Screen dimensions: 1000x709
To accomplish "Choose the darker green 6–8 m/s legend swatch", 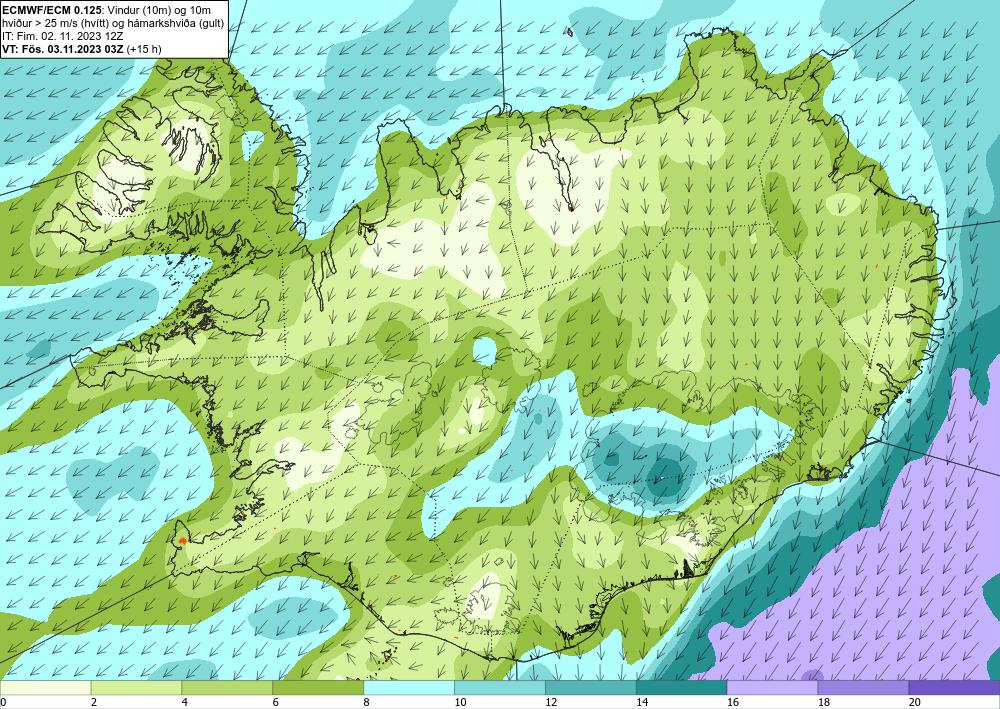I will (318, 688).
